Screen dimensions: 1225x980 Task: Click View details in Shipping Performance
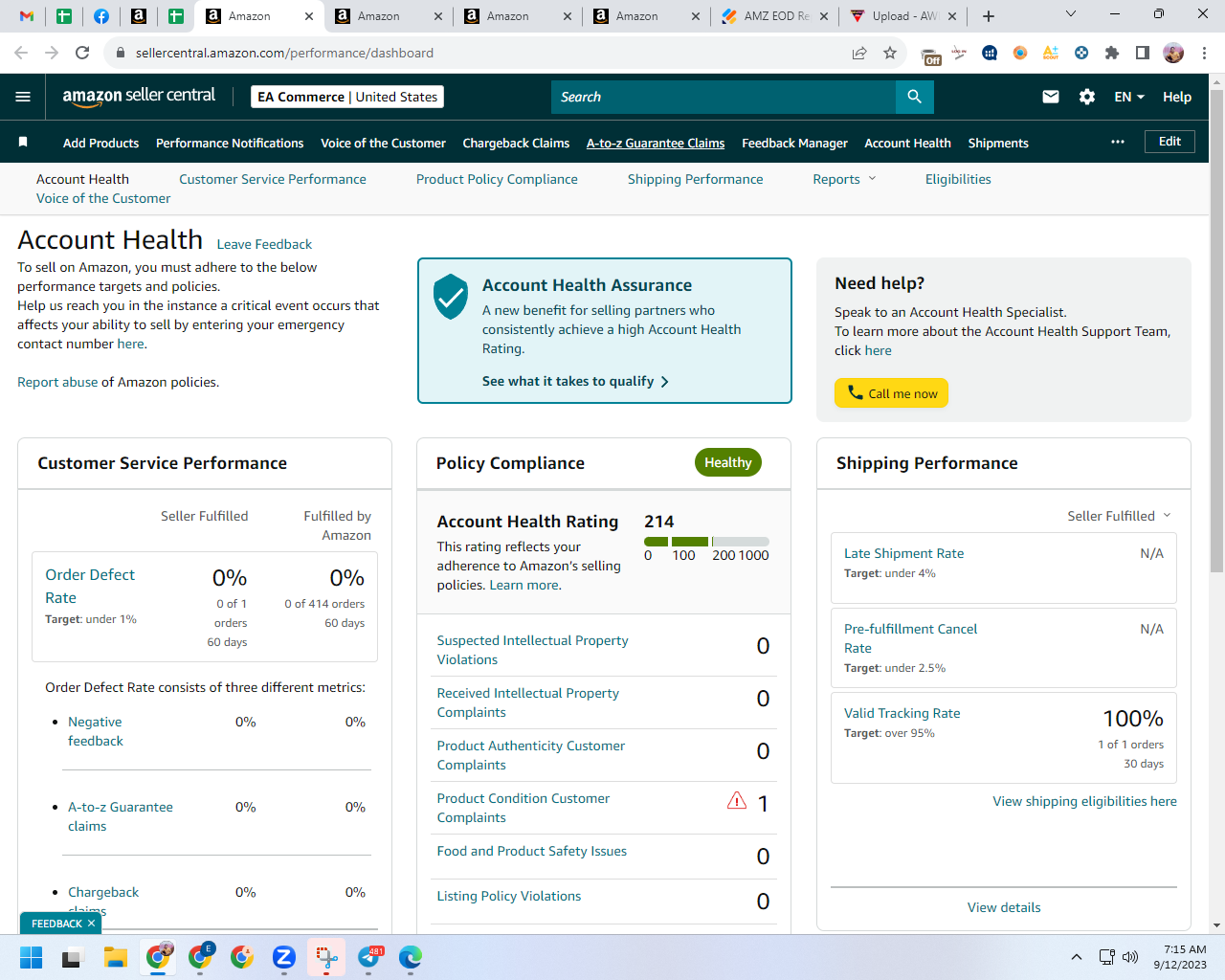point(1004,907)
